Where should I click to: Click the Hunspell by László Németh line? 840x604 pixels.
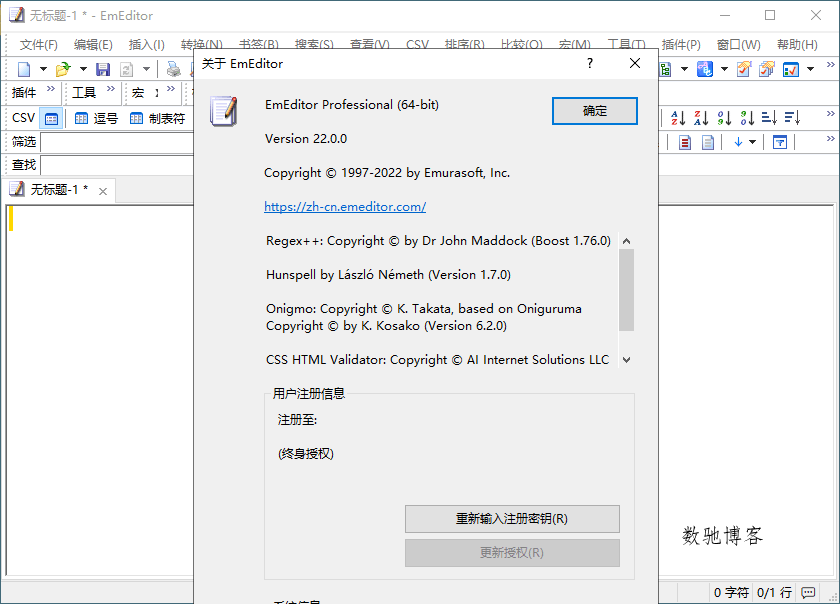click(388, 275)
